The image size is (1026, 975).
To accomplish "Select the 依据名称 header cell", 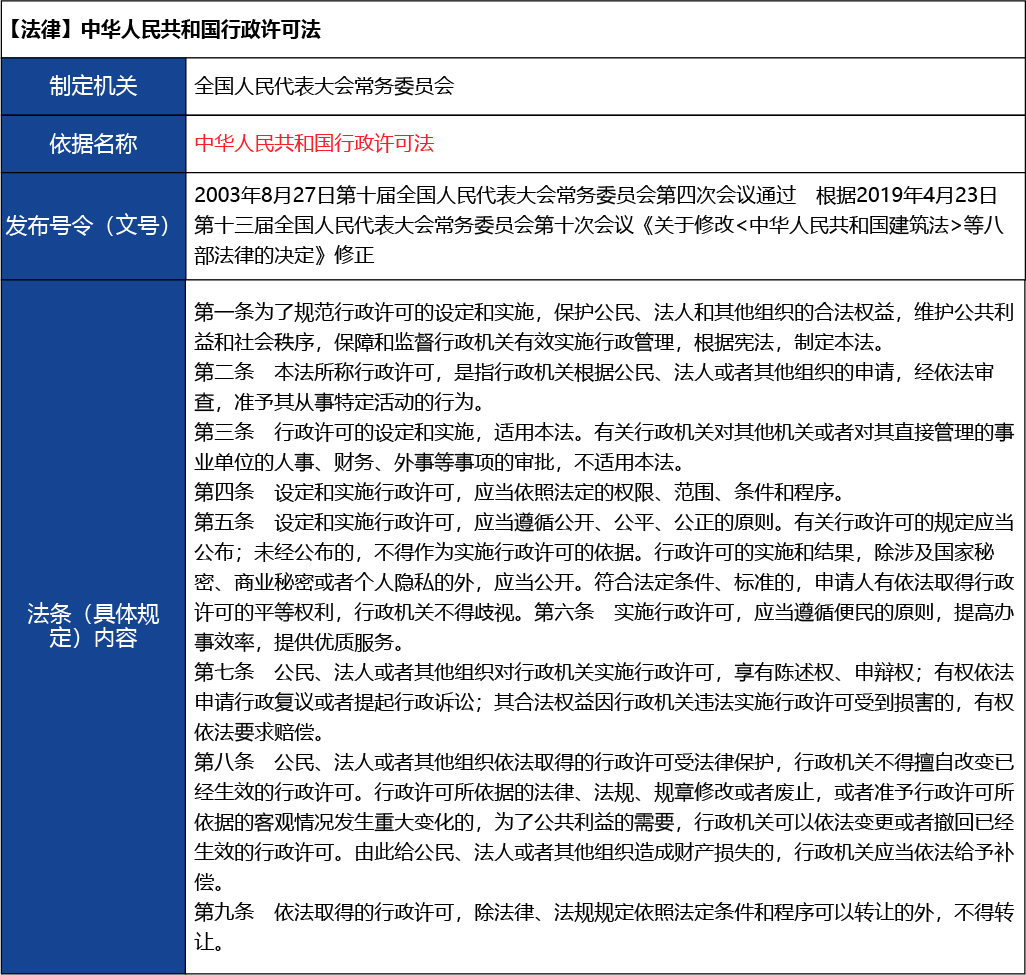I will (94, 144).
